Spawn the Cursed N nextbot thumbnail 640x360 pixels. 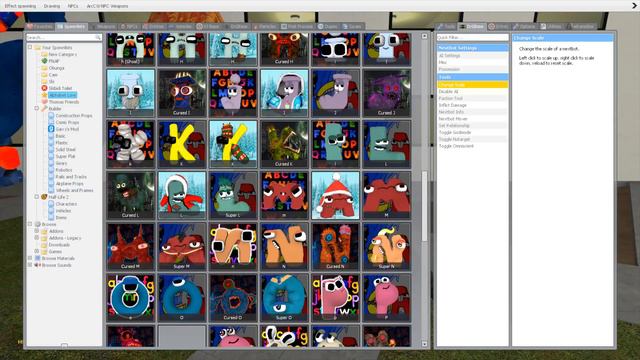336,246
